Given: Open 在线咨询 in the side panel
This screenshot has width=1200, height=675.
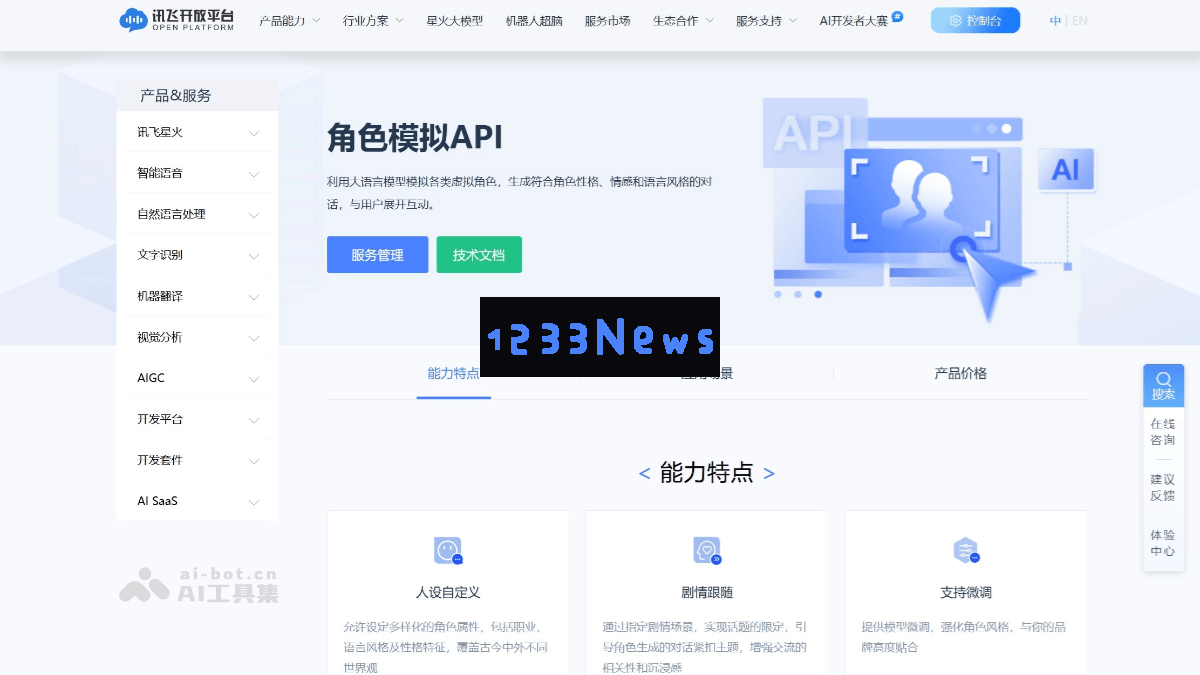Looking at the screenshot, I should [1163, 432].
